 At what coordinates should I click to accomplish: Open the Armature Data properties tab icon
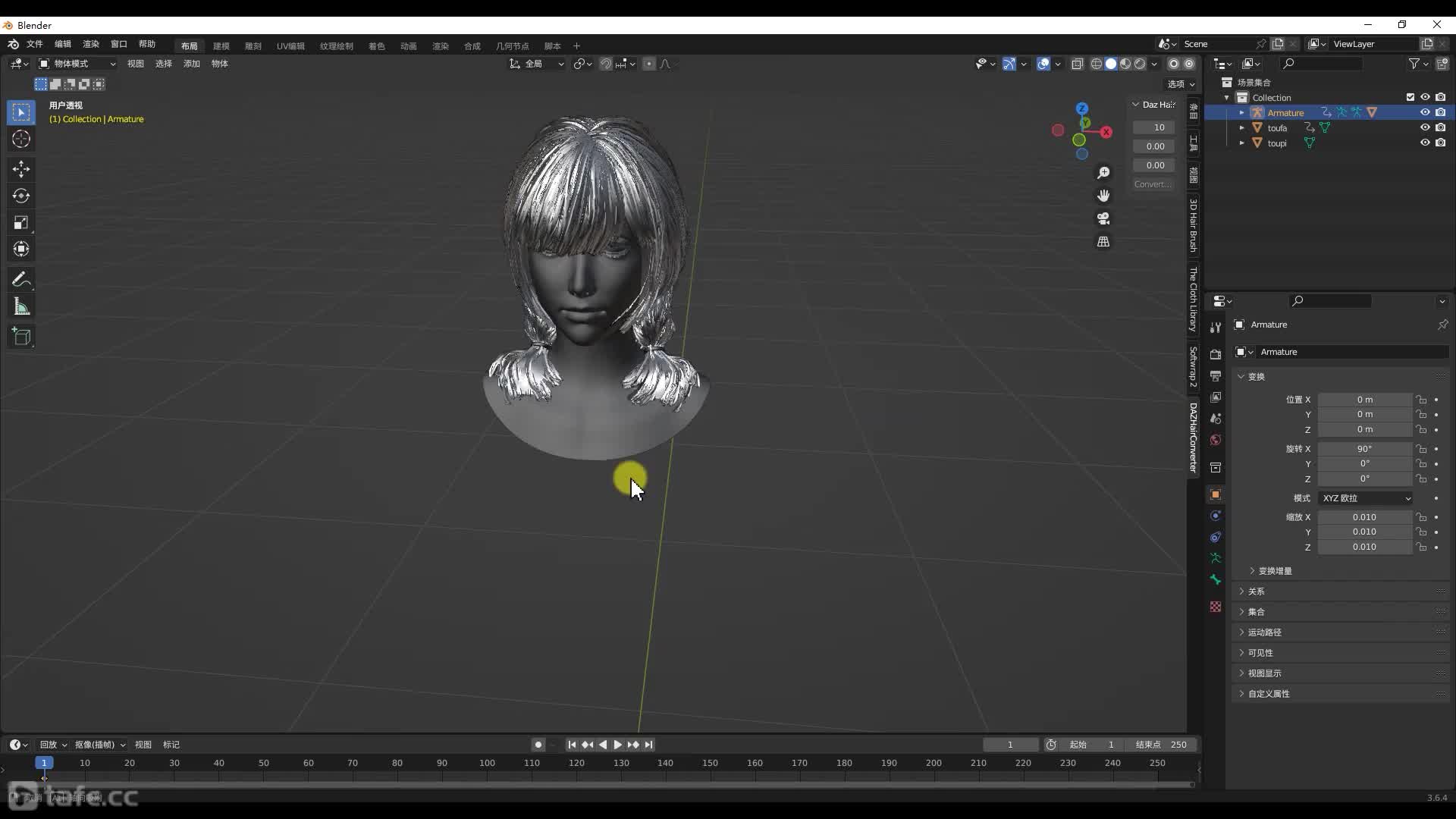[x=1216, y=558]
